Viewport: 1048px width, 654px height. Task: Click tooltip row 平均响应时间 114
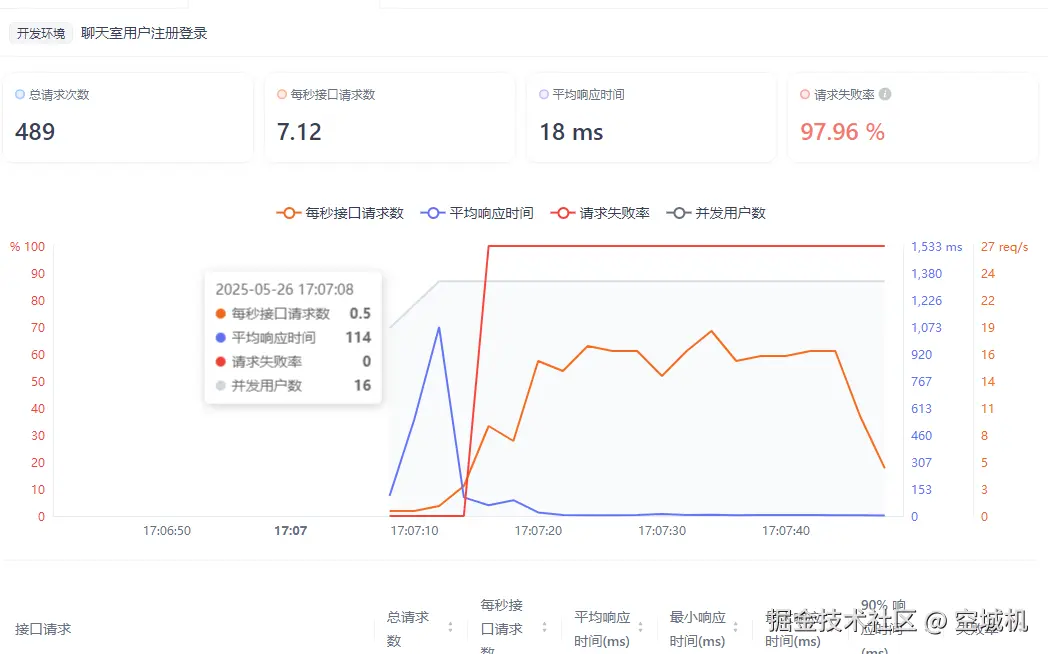[293, 337]
